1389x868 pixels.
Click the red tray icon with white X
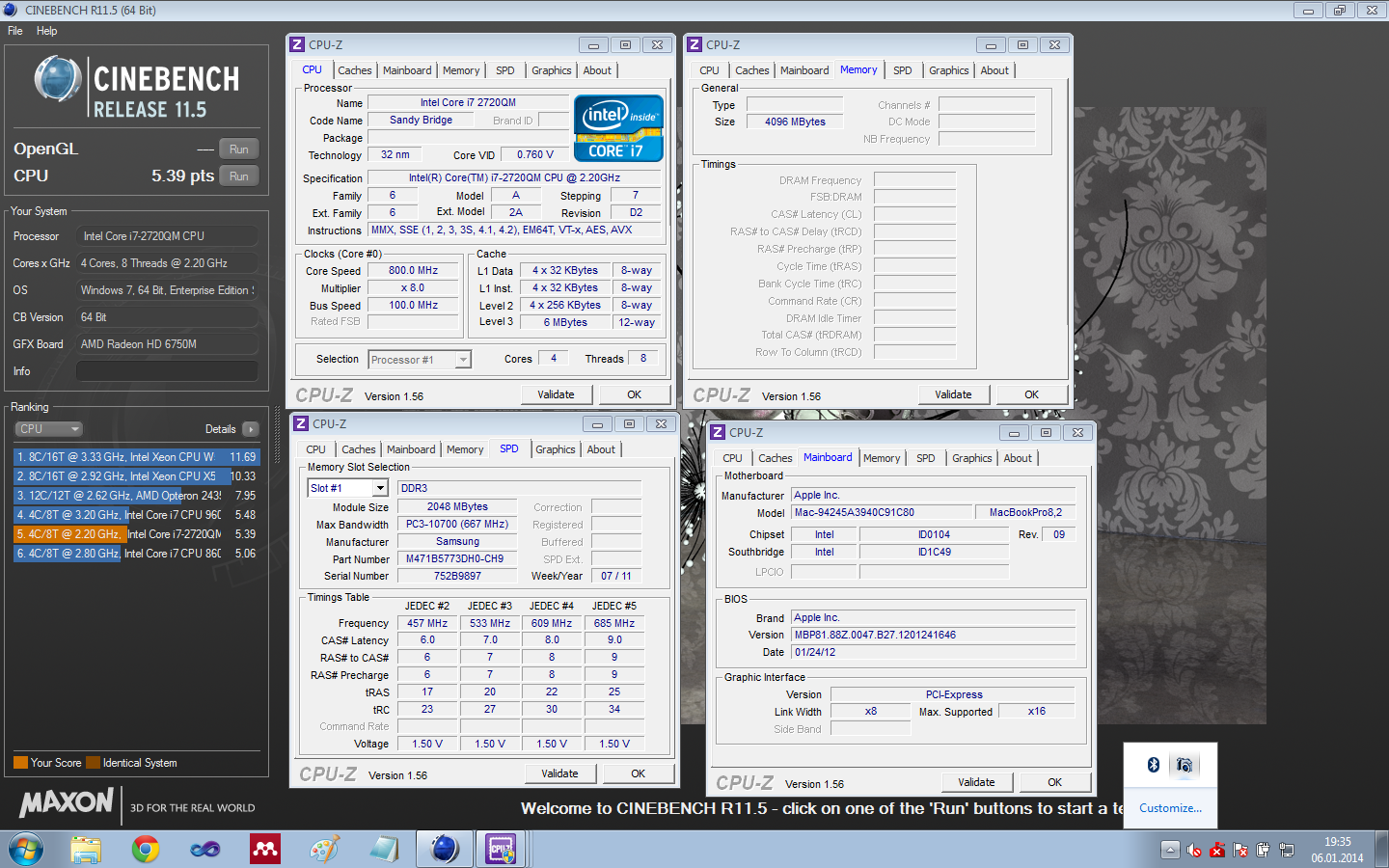[1217, 850]
